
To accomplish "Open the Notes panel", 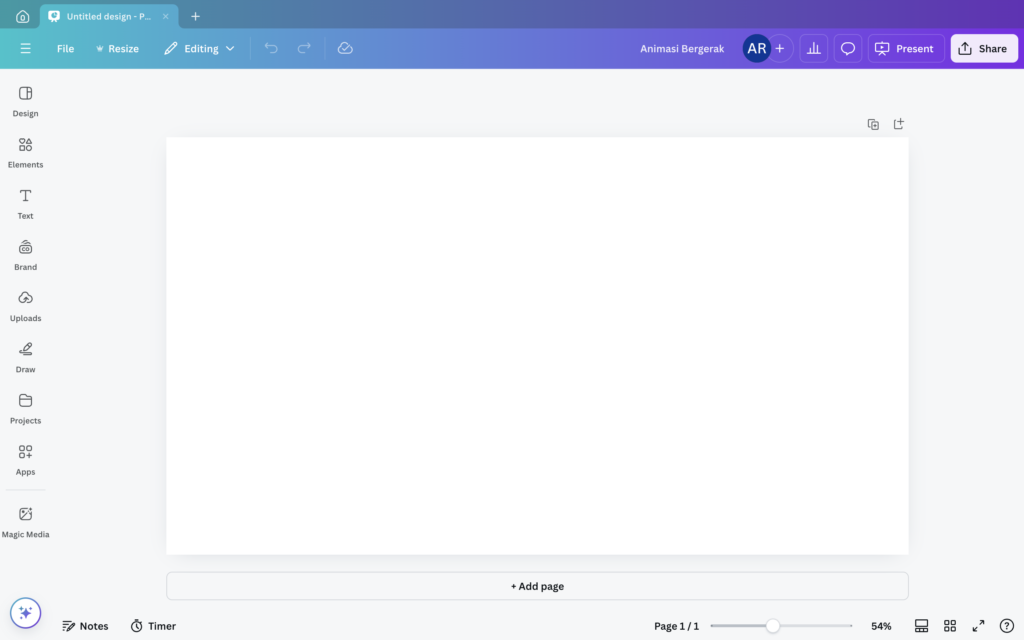I will (85, 626).
